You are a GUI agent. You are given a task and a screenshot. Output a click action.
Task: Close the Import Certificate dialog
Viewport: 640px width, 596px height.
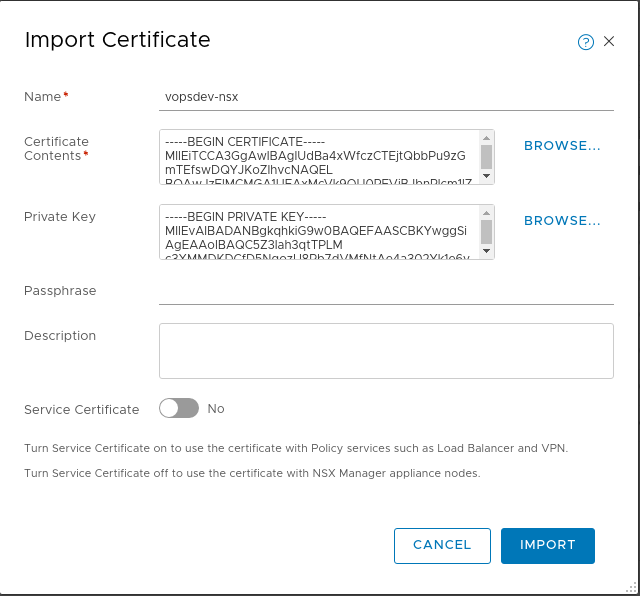pos(609,42)
